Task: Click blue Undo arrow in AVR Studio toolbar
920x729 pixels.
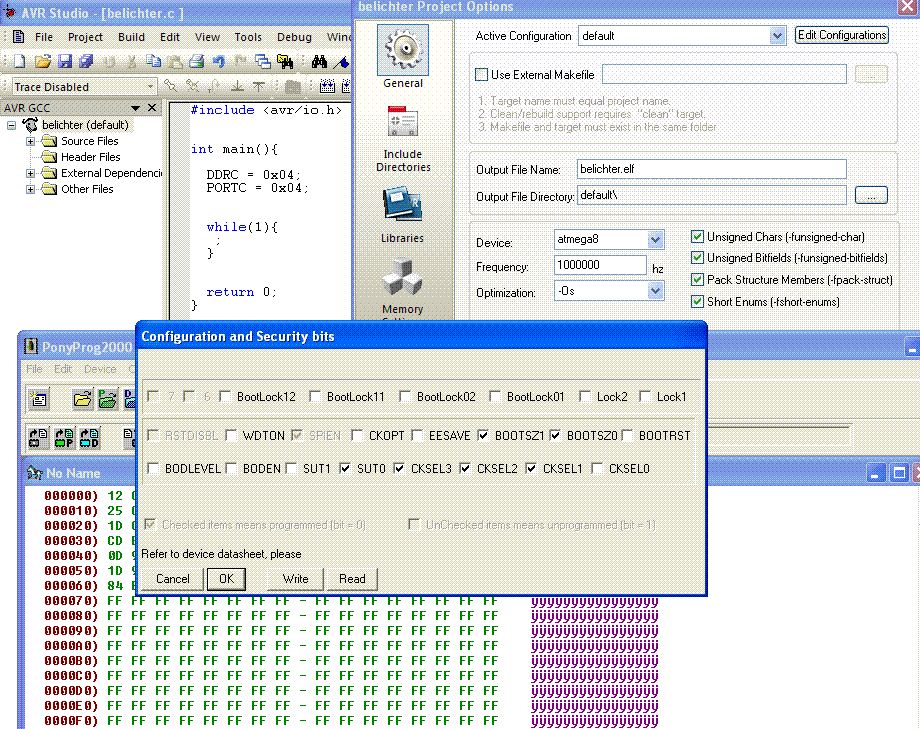Action: coord(219,61)
